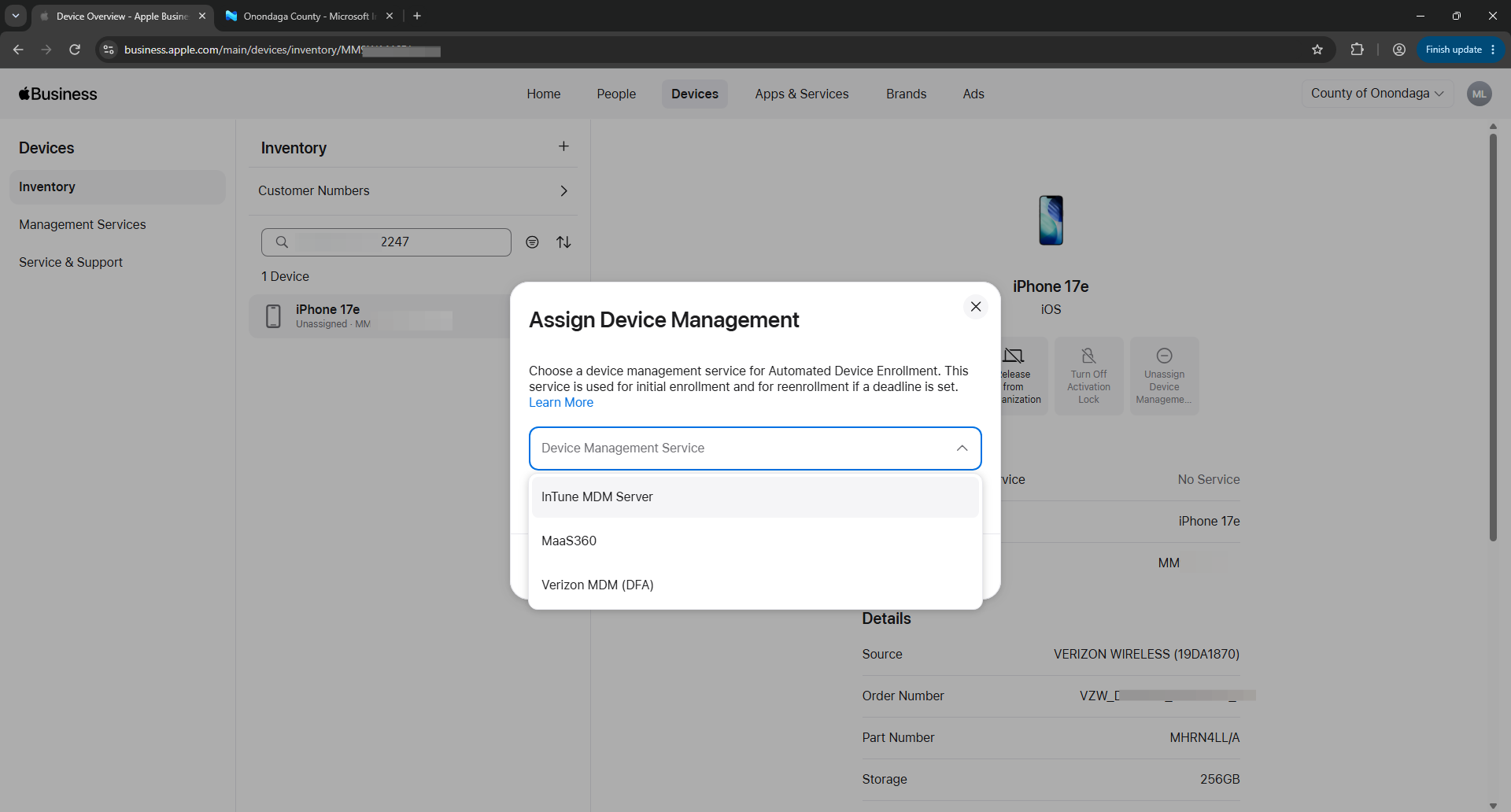Reload the page
This screenshot has height=812, width=1511.
(x=75, y=50)
